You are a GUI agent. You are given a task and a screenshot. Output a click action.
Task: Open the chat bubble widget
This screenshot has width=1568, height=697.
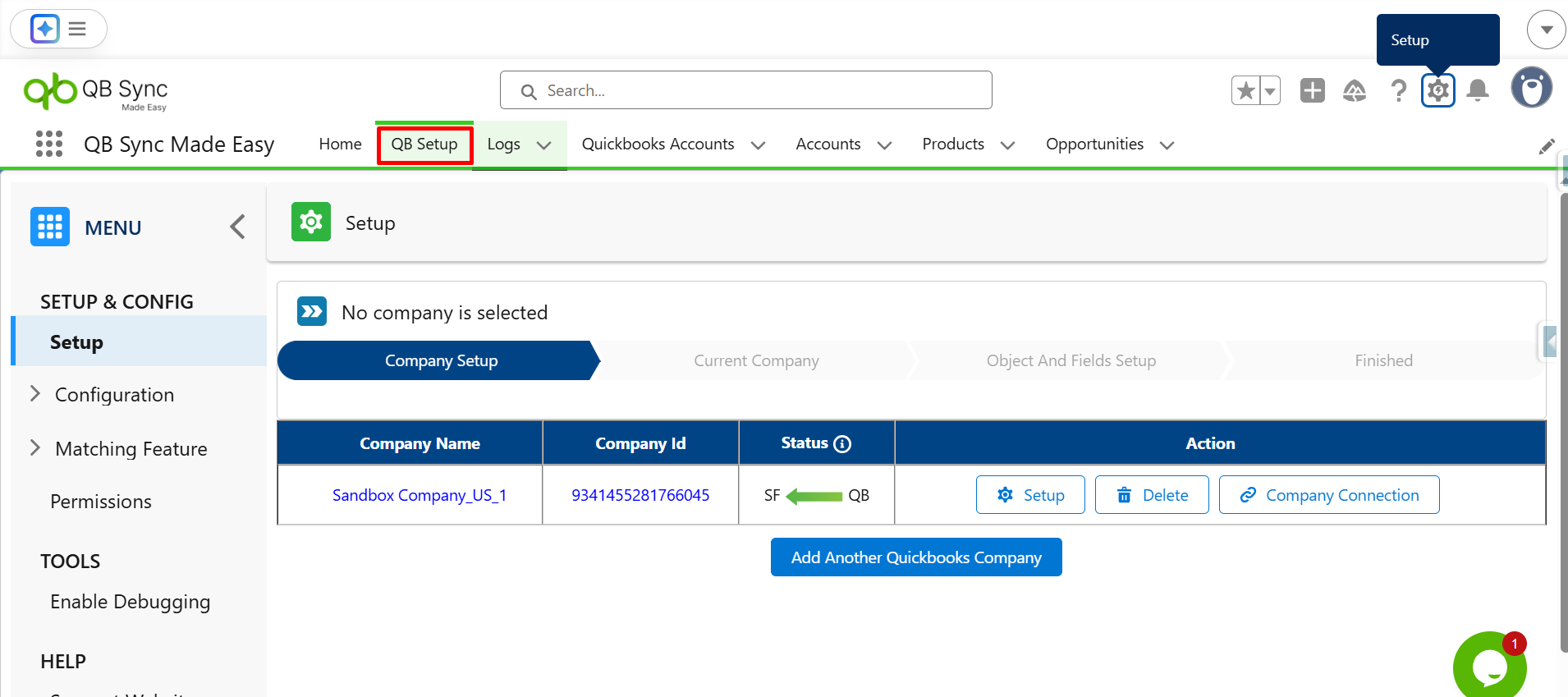pyautogui.click(x=1489, y=667)
